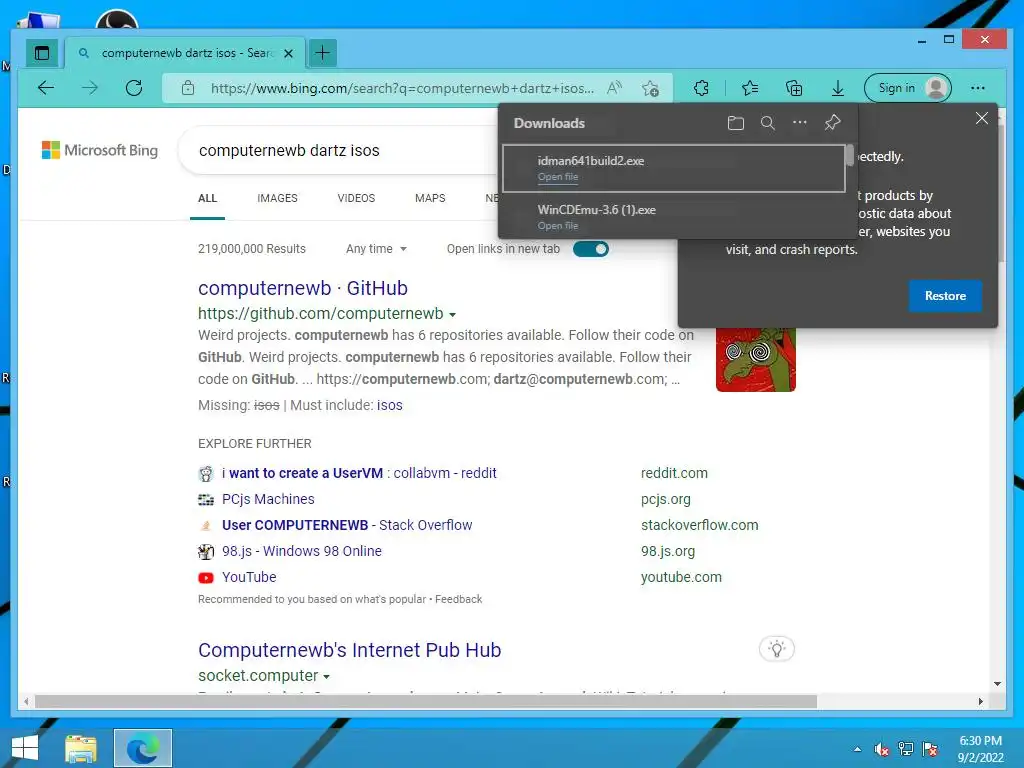Go back to previous page
The image size is (1024, 768).
[x=46, y=88]
